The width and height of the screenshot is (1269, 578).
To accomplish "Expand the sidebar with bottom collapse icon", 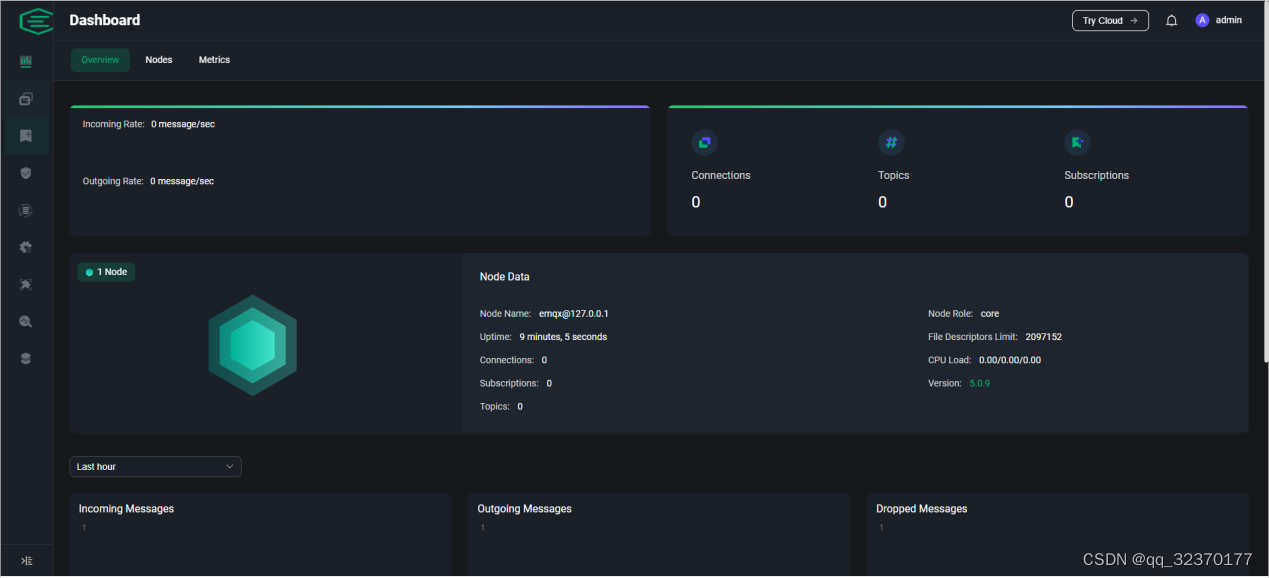I will click(27, 561).
